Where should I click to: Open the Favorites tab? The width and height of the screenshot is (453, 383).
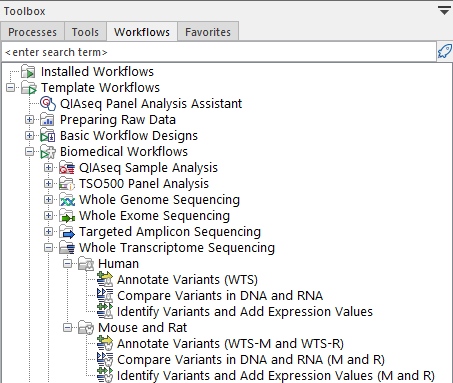[x=208, y=32]
